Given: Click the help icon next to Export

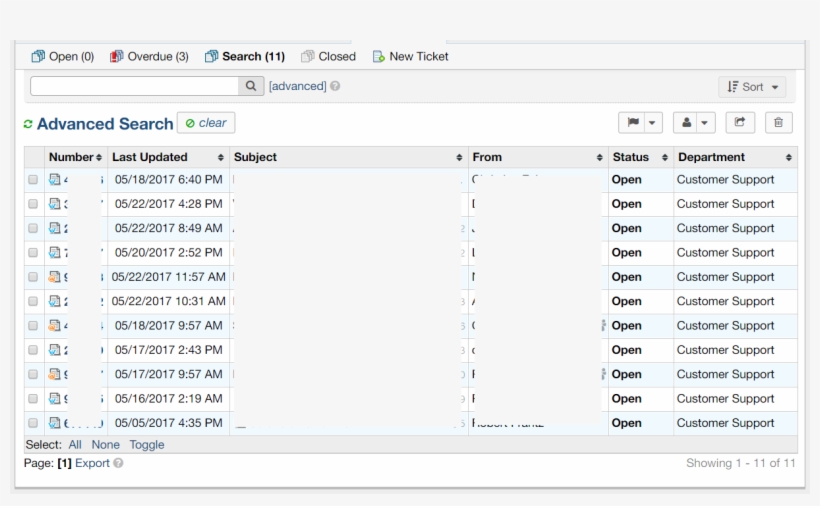Looking at the screenshot, I should (x=119, y=464).
